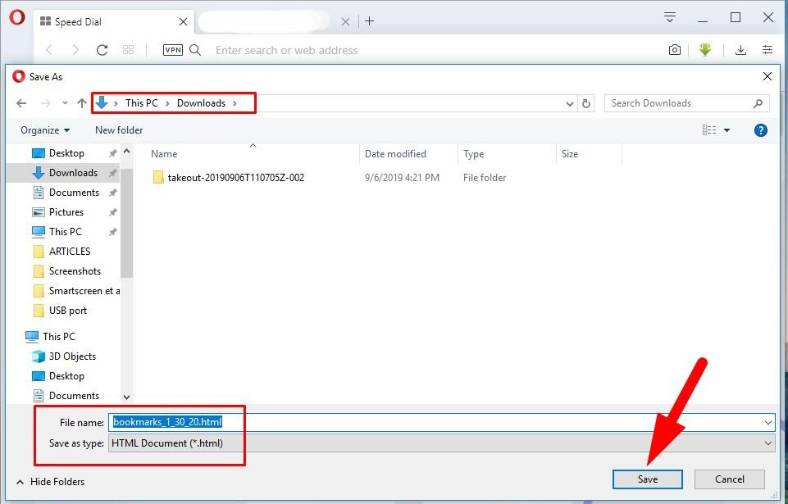Open view options dropdown arrow
Viewport: 788px width, 504px height.
(x=727, y=131)
